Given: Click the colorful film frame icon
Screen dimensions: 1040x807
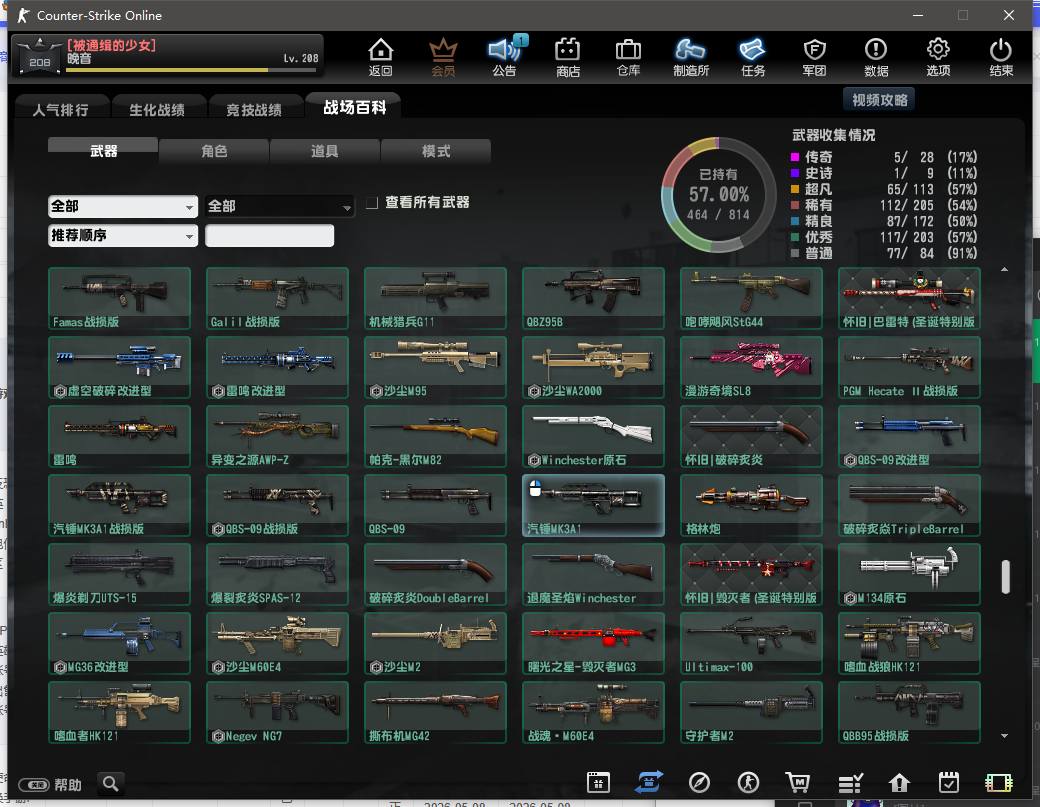Looking at the screenshot, I should (x=999, y=782).
